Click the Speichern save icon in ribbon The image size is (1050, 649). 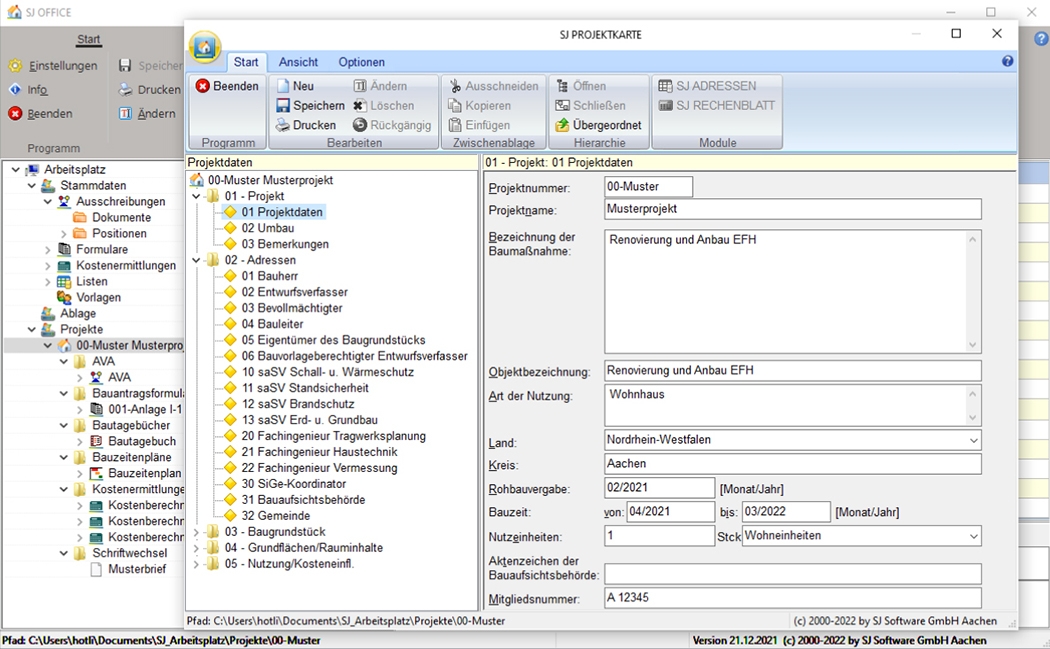pyautogui.click(x=283, y=106)
